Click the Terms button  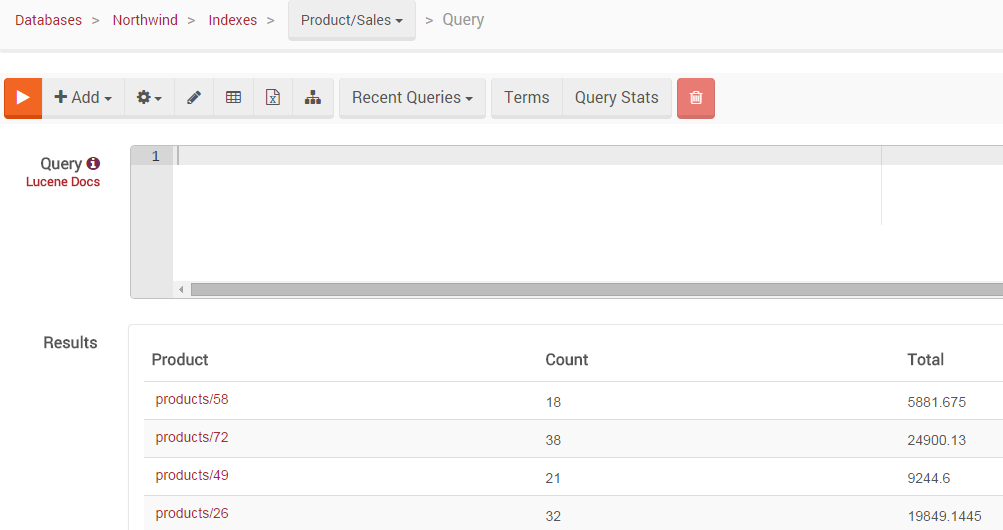[526, 98]
